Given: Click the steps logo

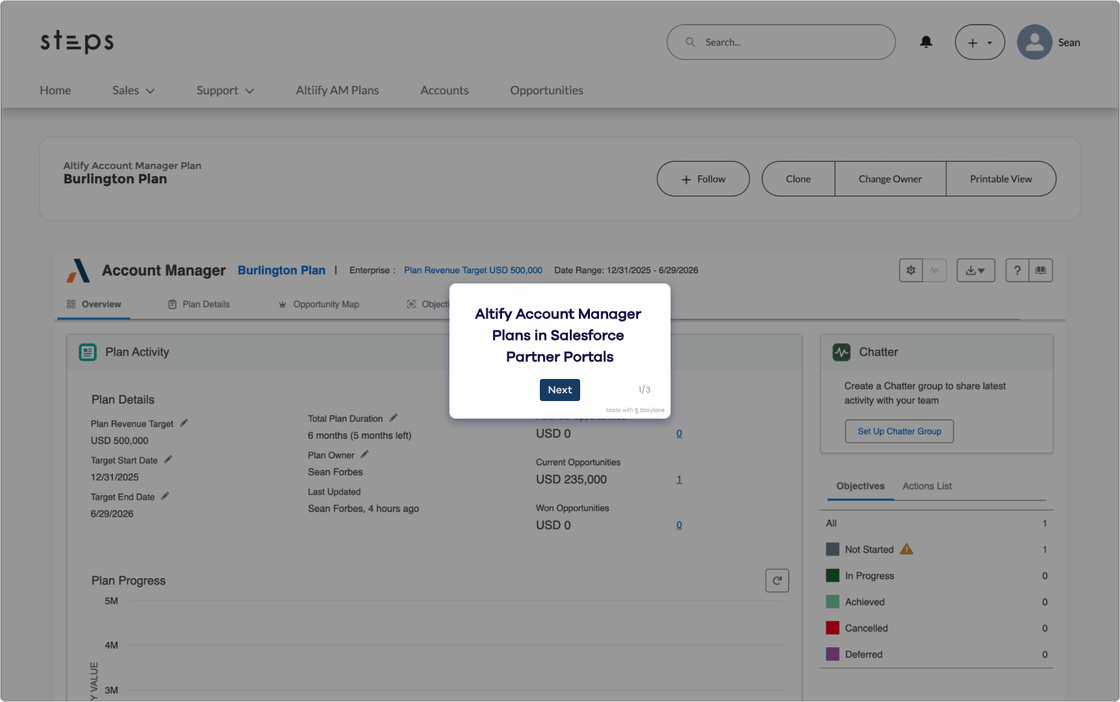Looking at the screenshot, I should pos(77,41).
